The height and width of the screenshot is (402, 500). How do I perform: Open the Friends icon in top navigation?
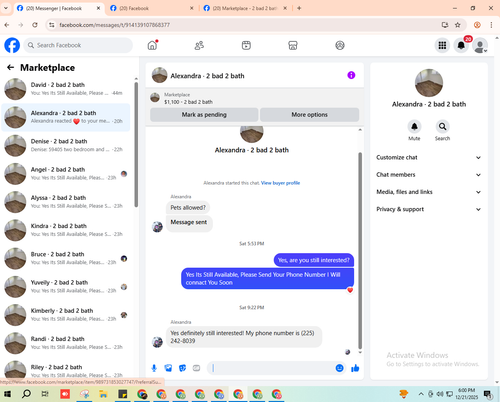click(x=199, y=45)
